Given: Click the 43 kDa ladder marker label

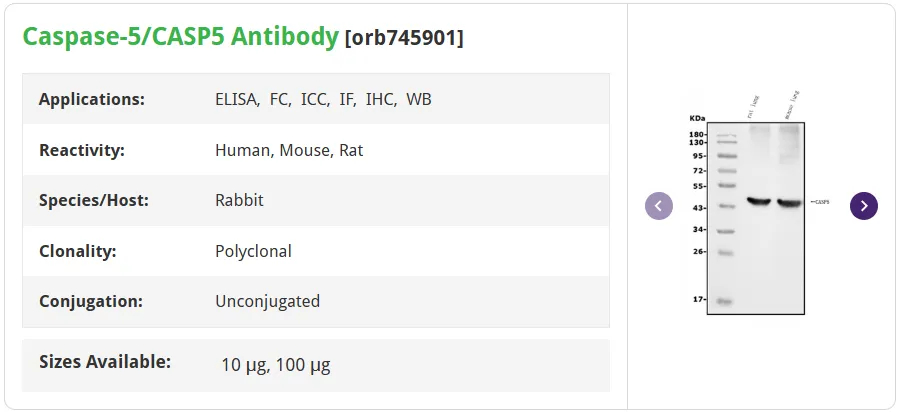Looking at the screenshot, I should (695, 208).
